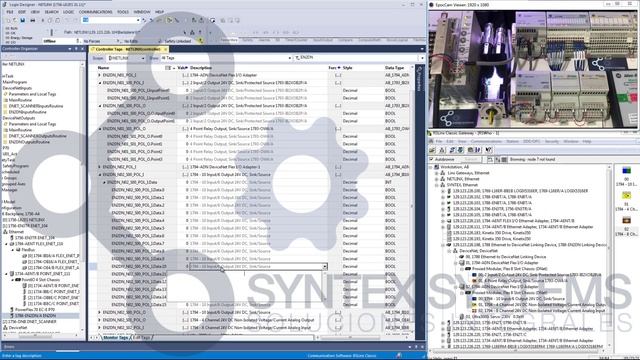
Task: Collapse the SYNTEX, Ethernet node in RSLinx
Action: 437,185
